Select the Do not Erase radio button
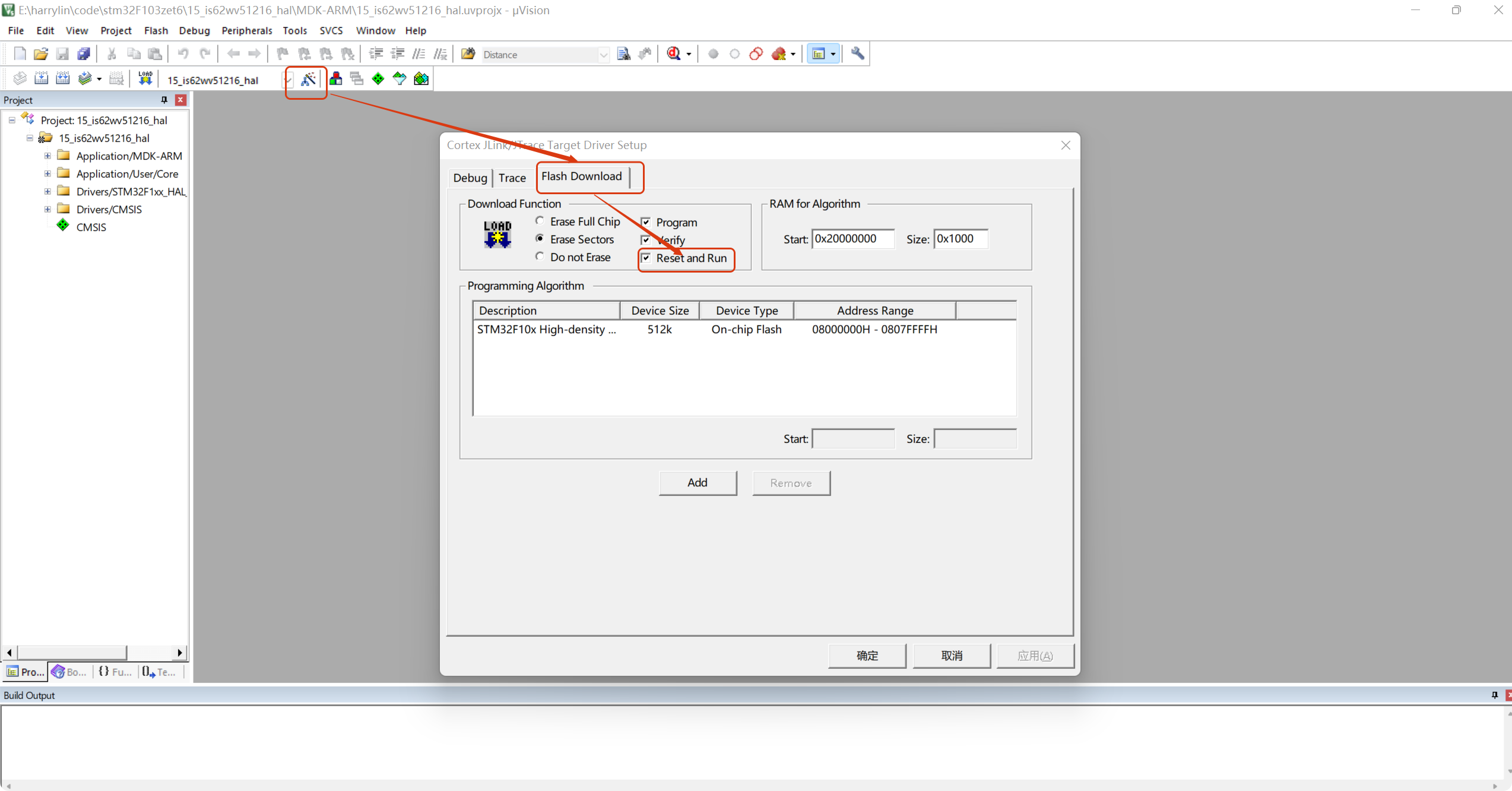Image resolution: width=1512 pixels, height=791 pixels. tap(540, 257)
